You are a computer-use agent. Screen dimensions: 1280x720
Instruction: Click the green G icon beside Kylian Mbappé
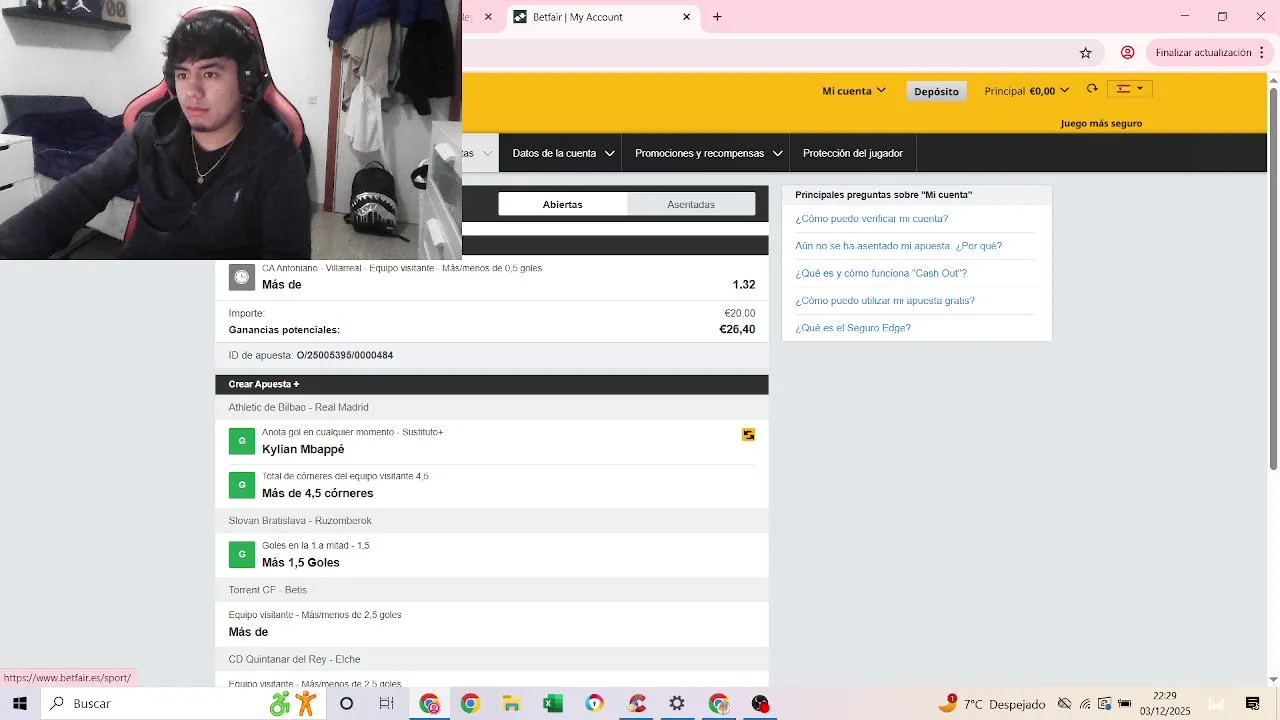[241, 441]
